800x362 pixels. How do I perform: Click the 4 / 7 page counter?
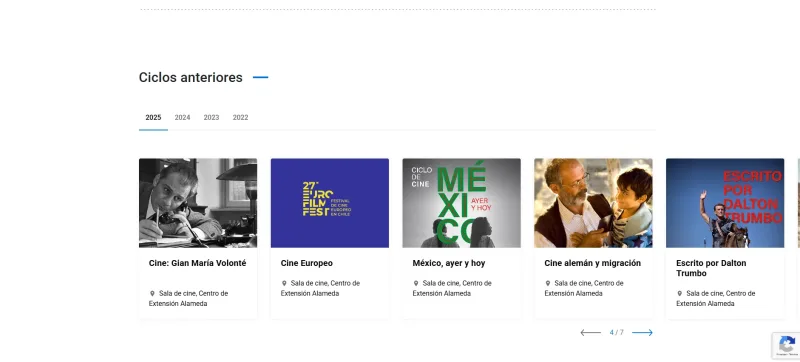tap(616, 332)
